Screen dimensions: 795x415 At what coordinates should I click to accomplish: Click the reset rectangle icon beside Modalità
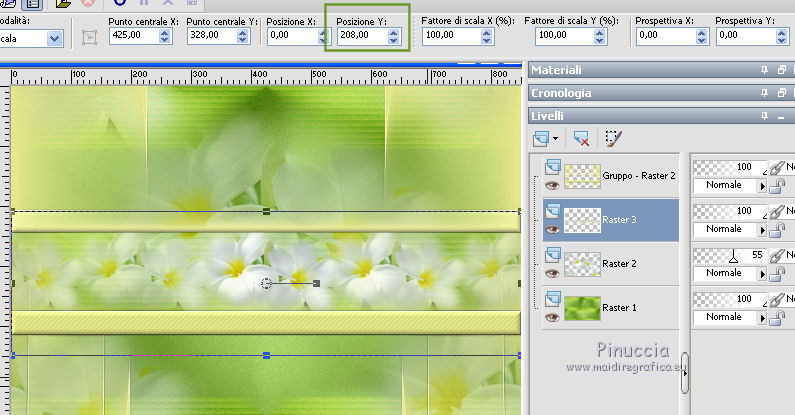pyautogui.click(x=89, y=37)
